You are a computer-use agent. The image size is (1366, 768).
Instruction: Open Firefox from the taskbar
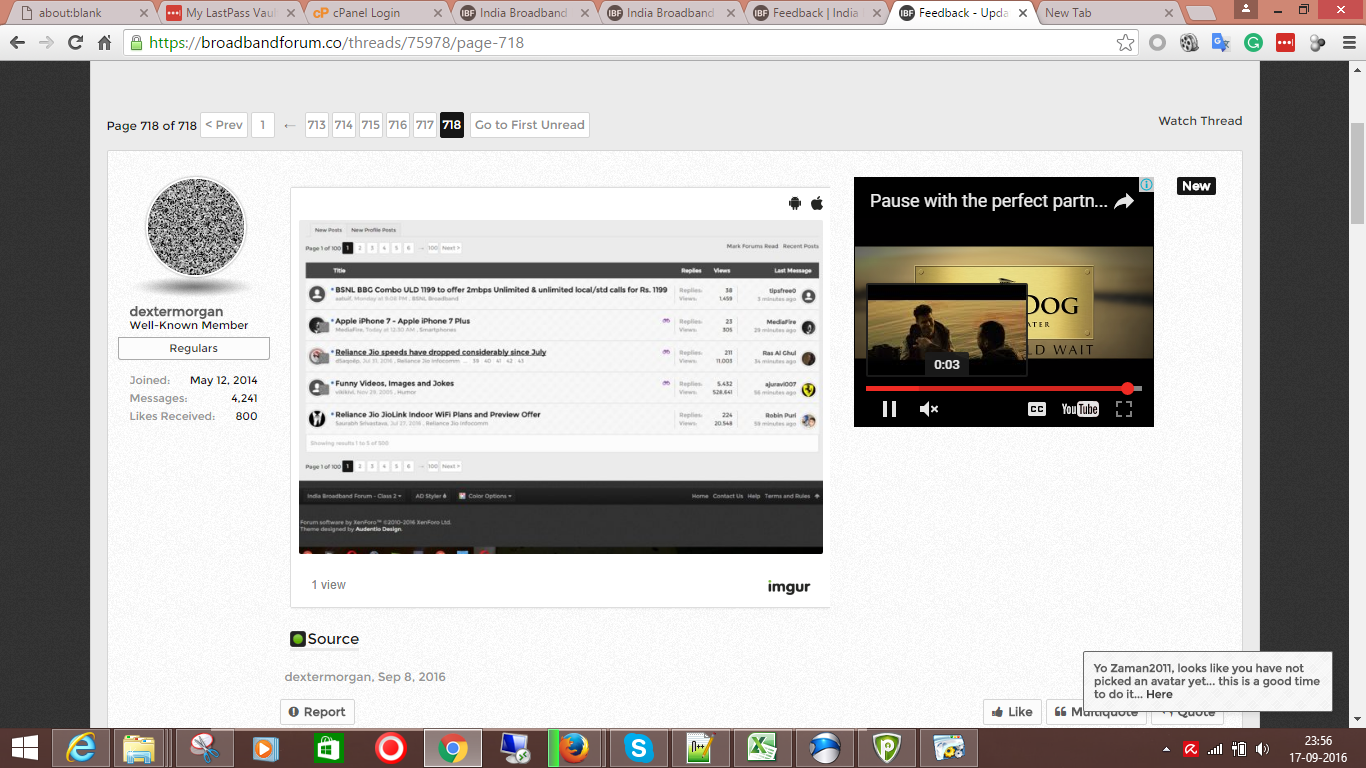tap(573, 747)
